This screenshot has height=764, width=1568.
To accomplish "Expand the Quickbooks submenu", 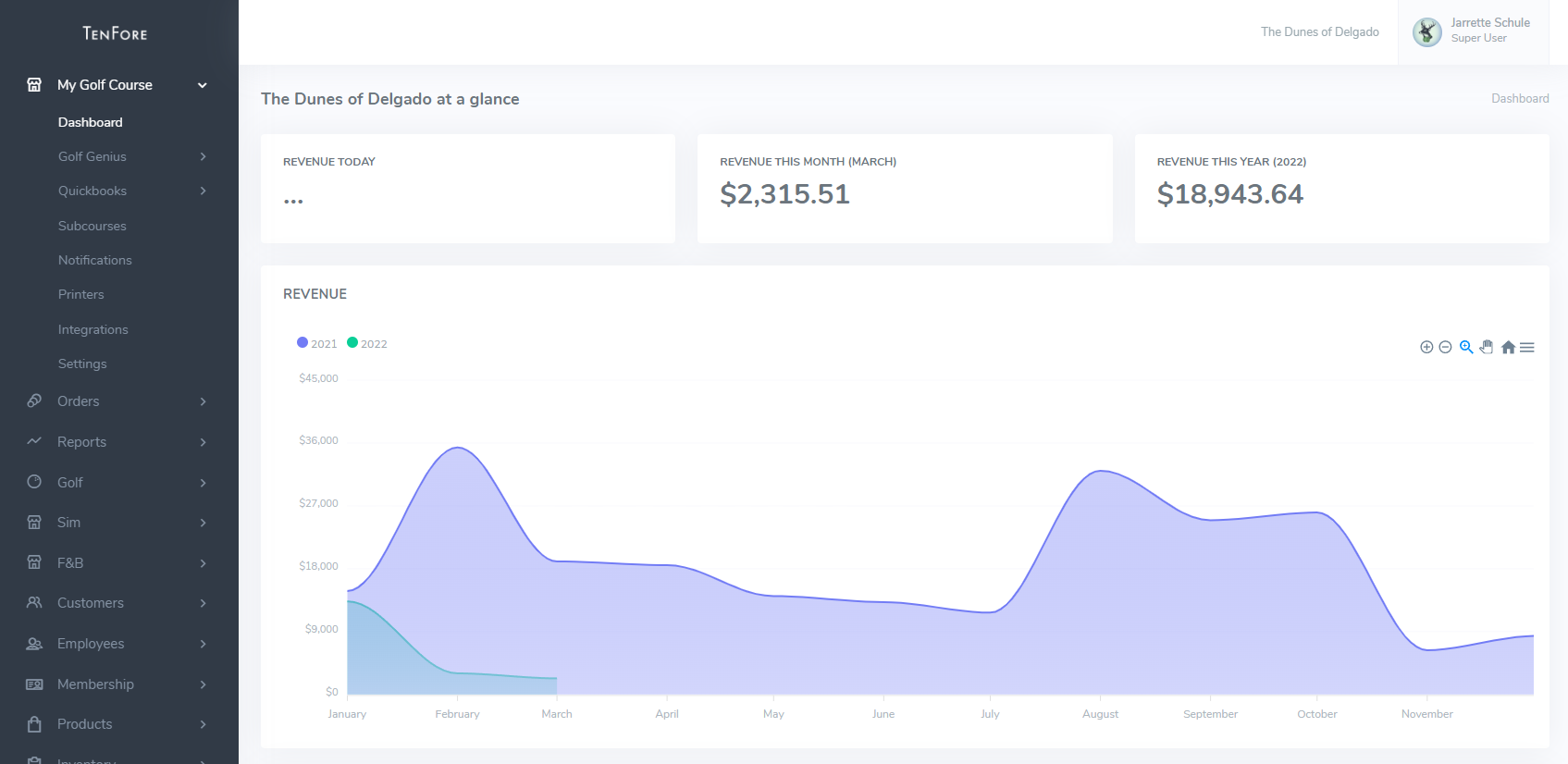I will click(x=131, y=191).
